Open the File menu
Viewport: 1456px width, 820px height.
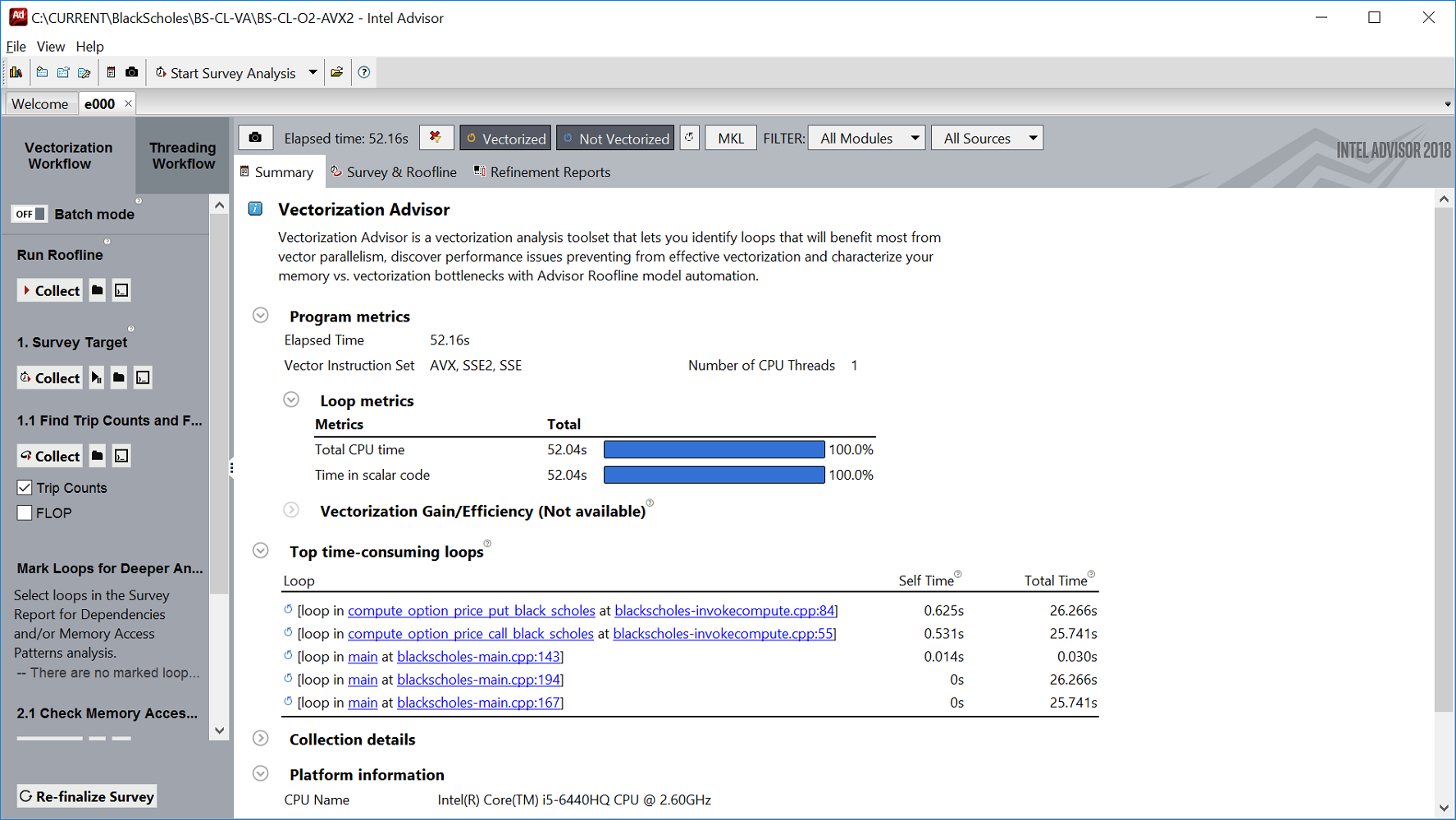point(16,47)
